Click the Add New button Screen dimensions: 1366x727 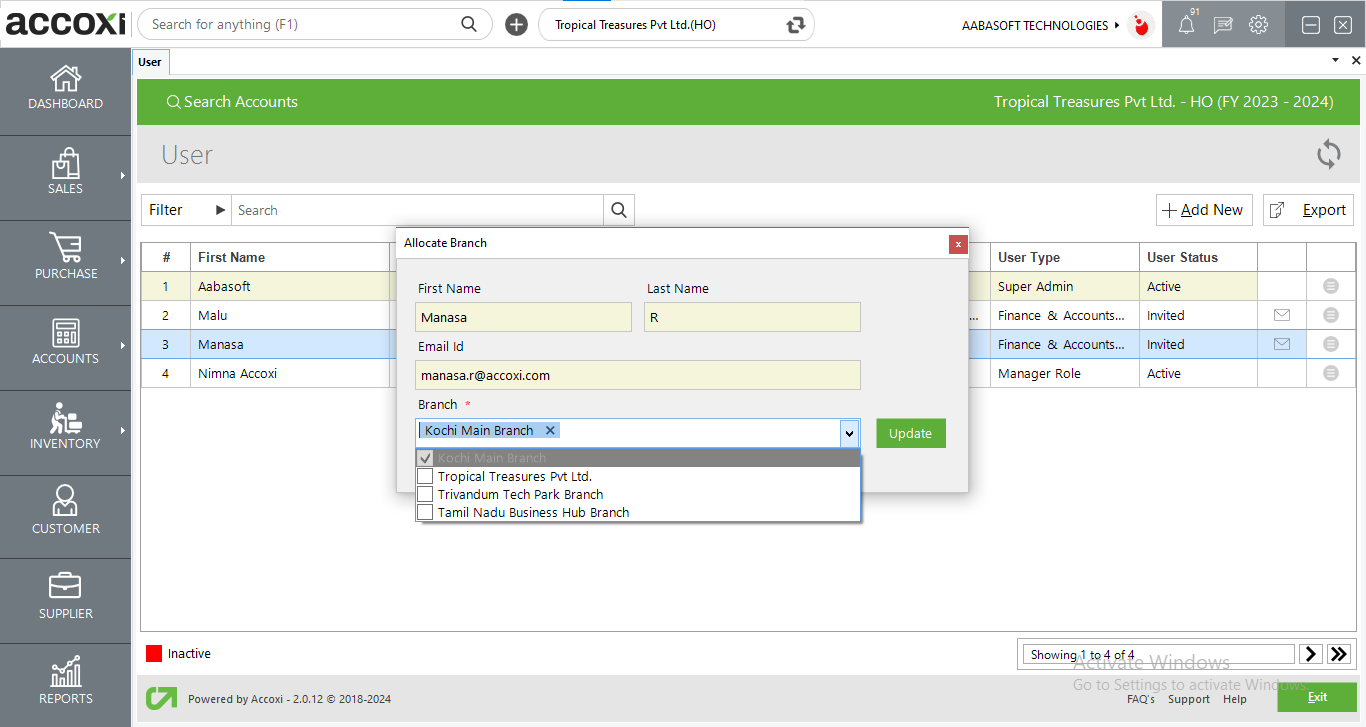(x=1204, y=210)
